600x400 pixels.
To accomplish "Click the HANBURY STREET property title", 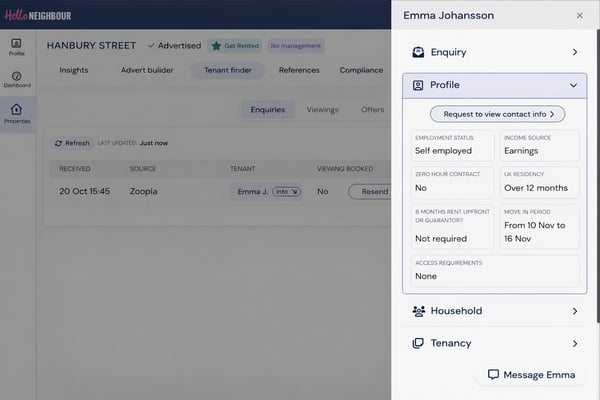I will (91, 46).
